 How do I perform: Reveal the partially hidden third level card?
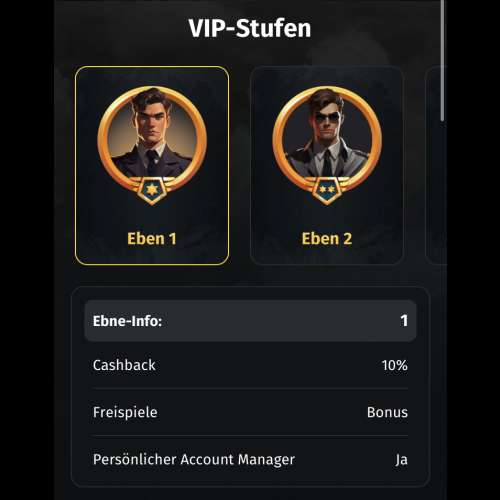(x=436, y=166)
